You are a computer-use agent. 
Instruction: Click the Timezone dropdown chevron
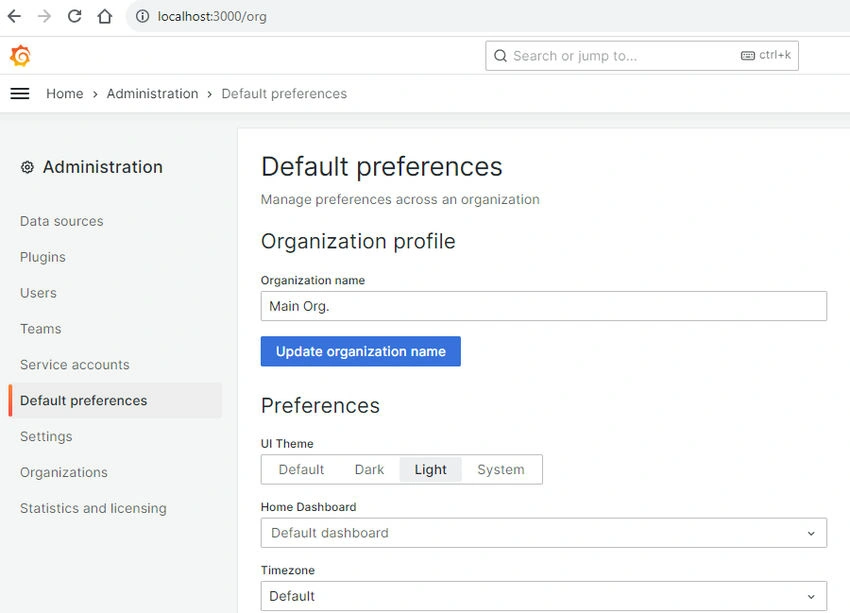tap(811, 597)
